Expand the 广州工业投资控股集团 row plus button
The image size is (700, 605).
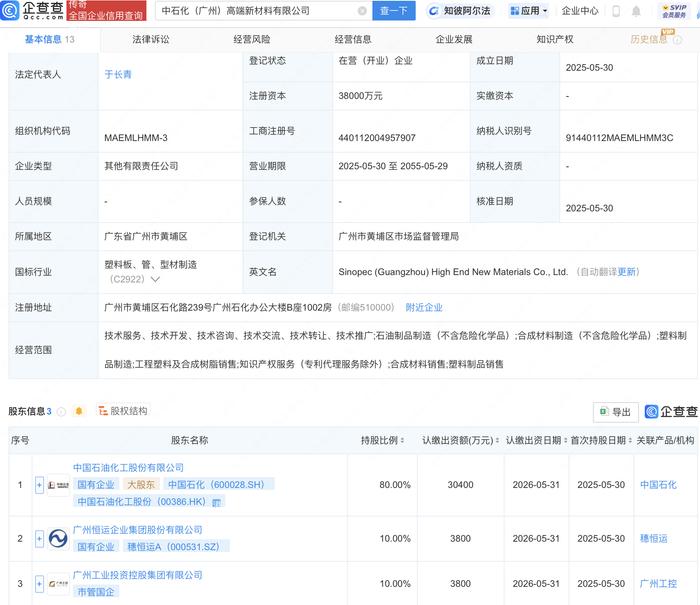[x=39, y=584]
